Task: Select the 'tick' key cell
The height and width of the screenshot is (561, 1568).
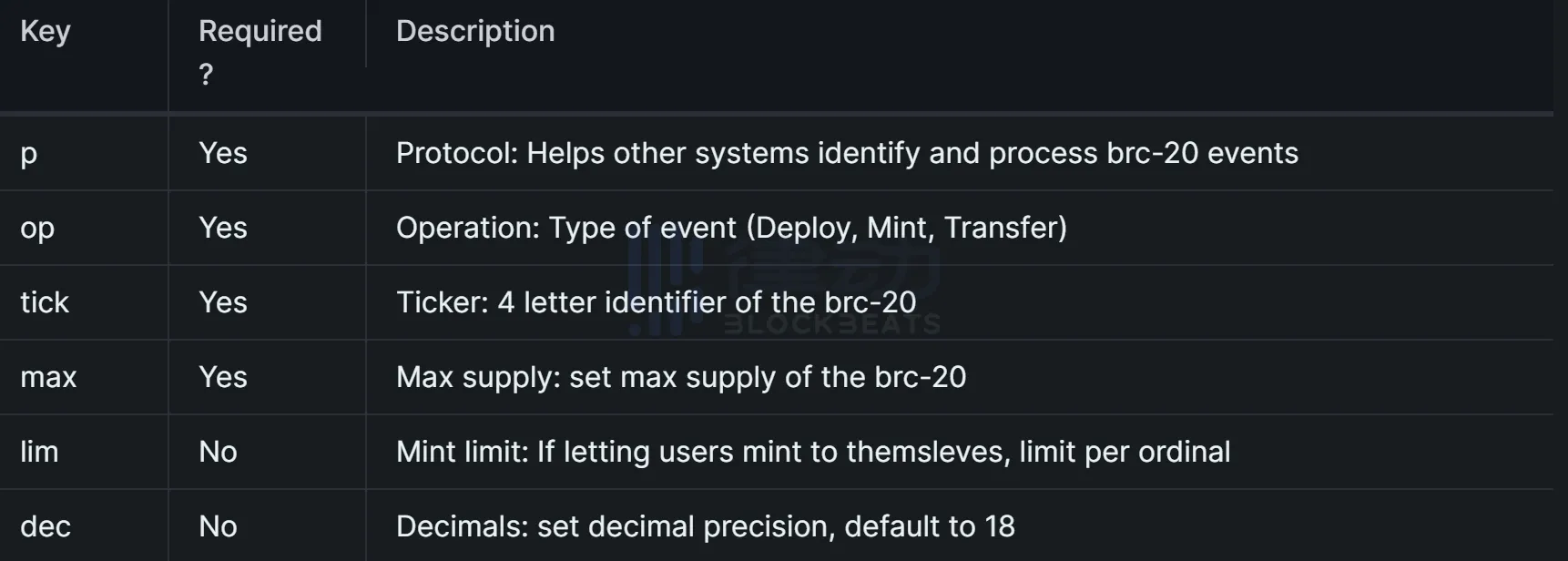Action: 45,302
